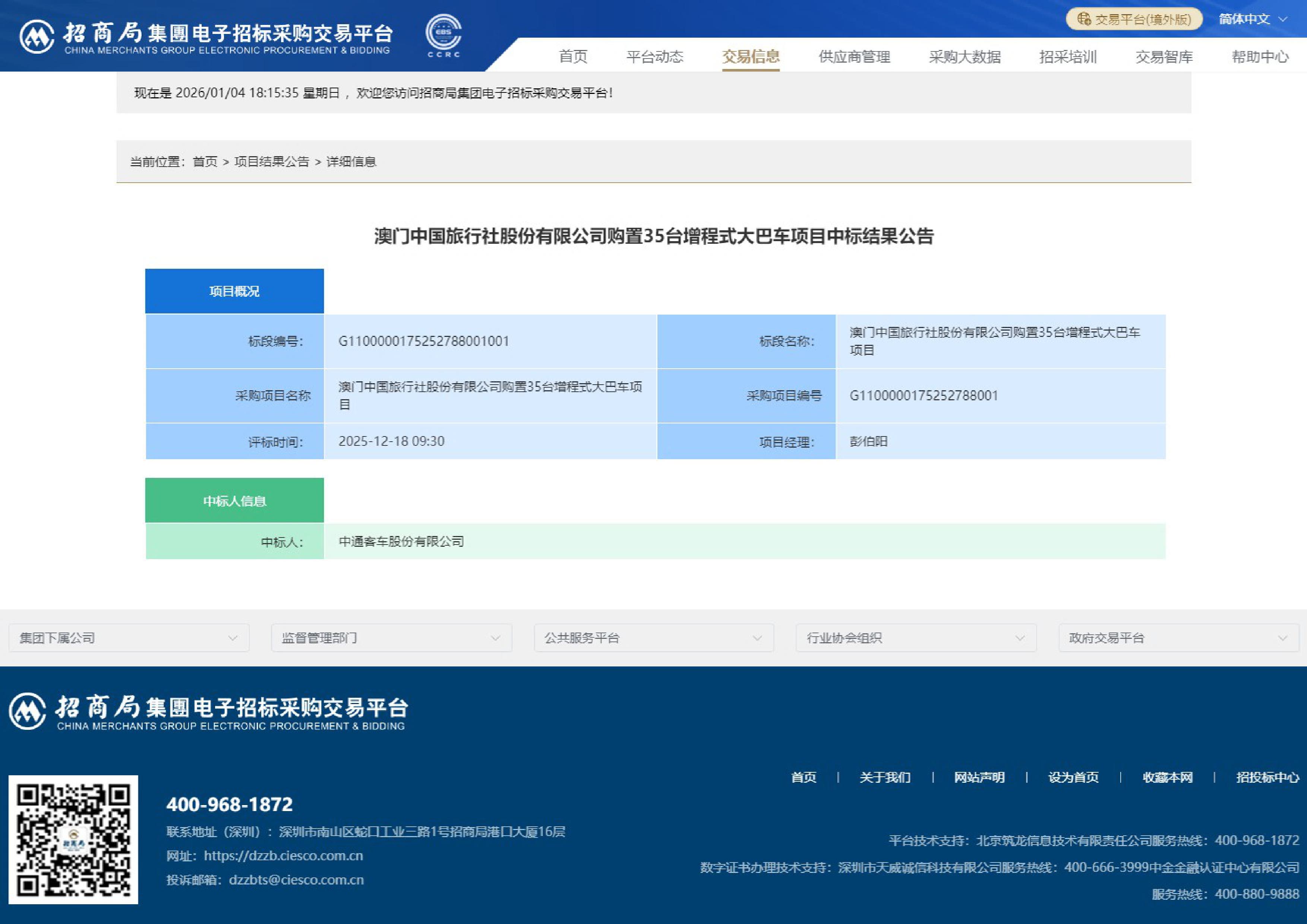Click the CCRC EBS certification badge
The width and height of the screenshot is (1307, 924).
tap(443, 35)
